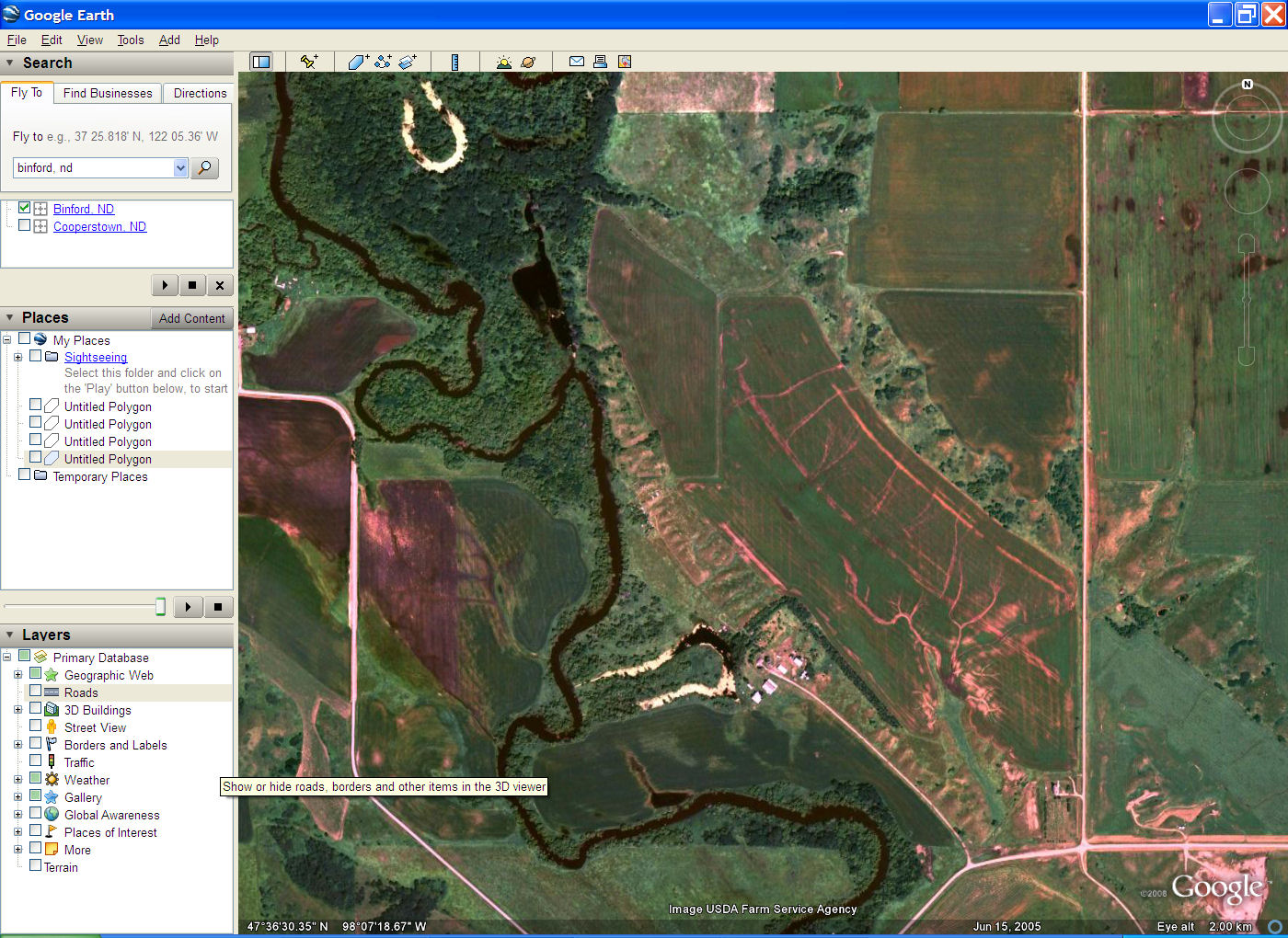1288x938 pixels.
Task: Collapse the Layers panel triangle
Action: [x=10, y=635]
